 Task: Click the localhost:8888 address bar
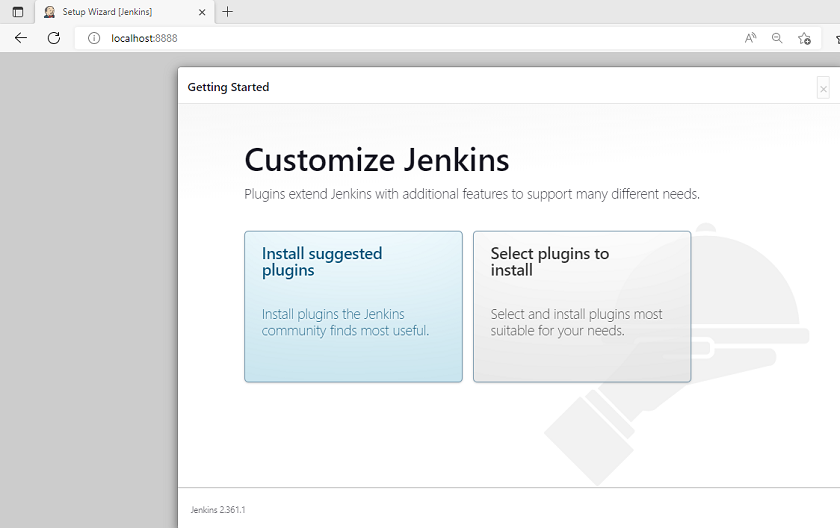click(400, 38)
